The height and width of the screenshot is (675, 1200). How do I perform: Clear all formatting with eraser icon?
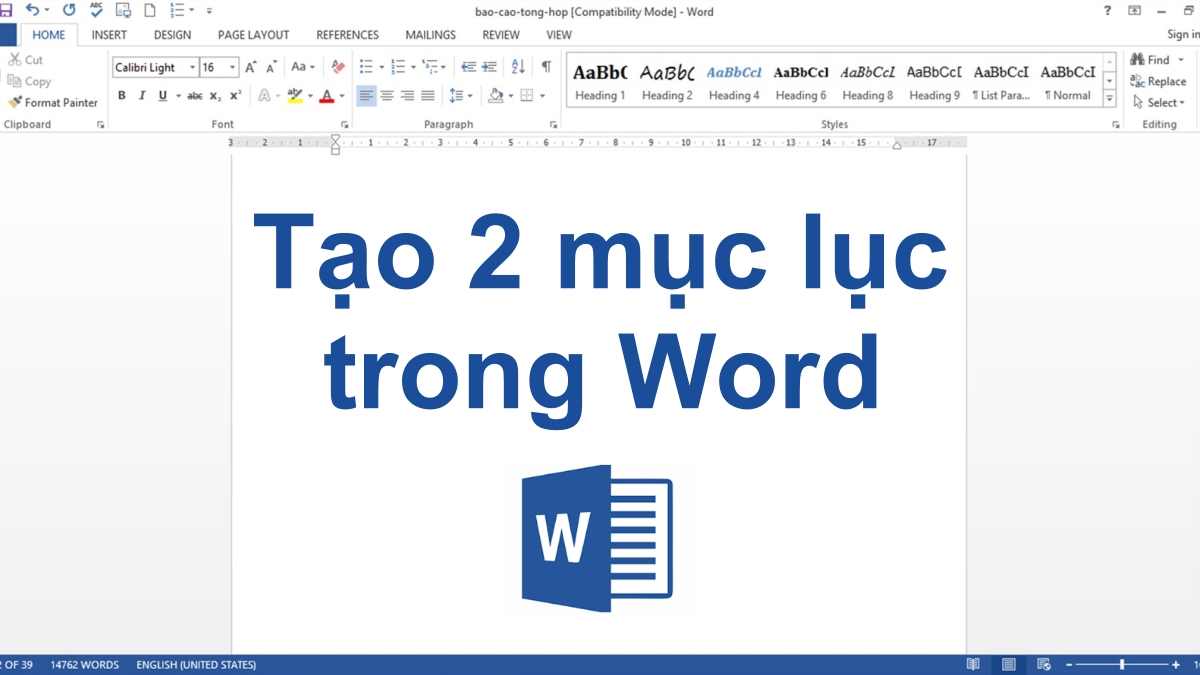point(337,67)
